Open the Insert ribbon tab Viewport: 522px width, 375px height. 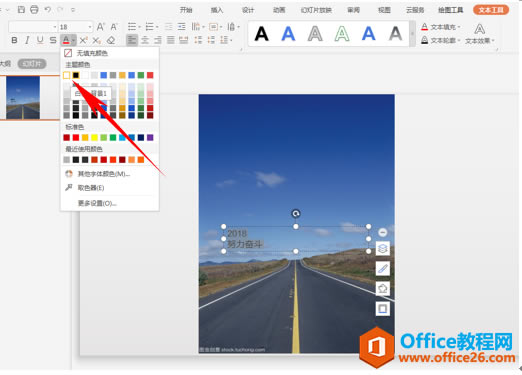point(217,10)
